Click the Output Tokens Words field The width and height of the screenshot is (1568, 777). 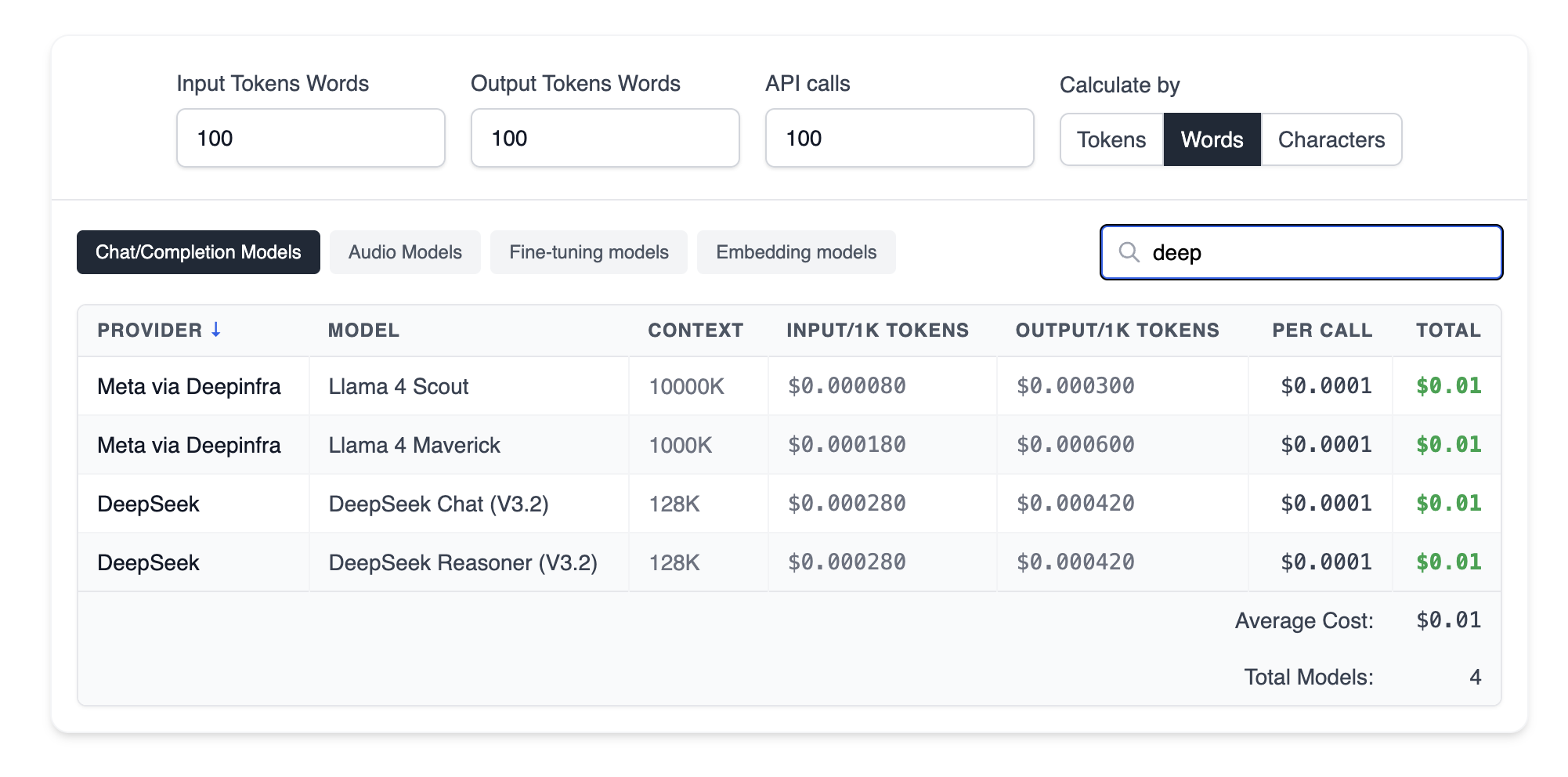point(605,138)
